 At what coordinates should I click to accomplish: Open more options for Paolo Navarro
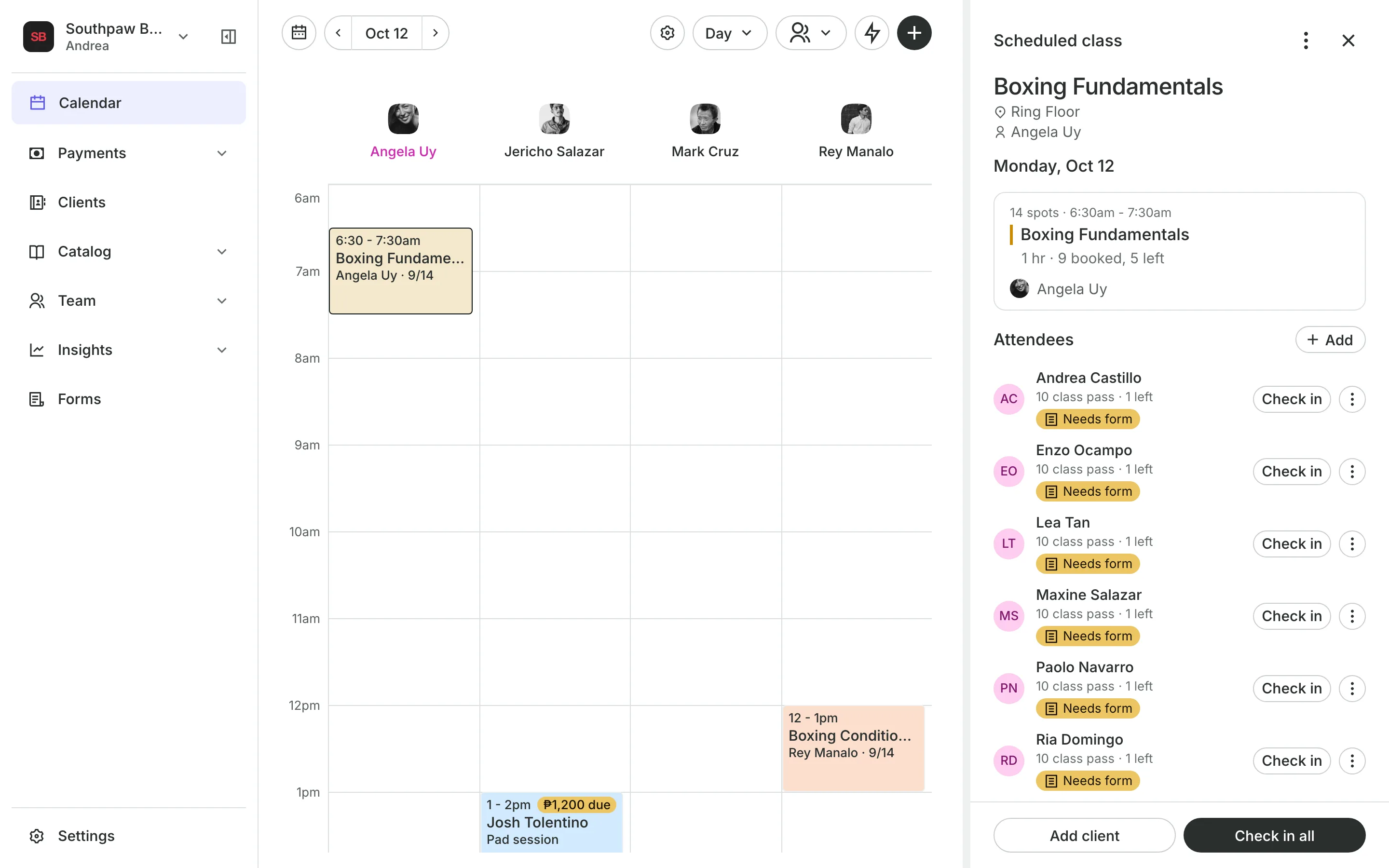pos(1352,688)
